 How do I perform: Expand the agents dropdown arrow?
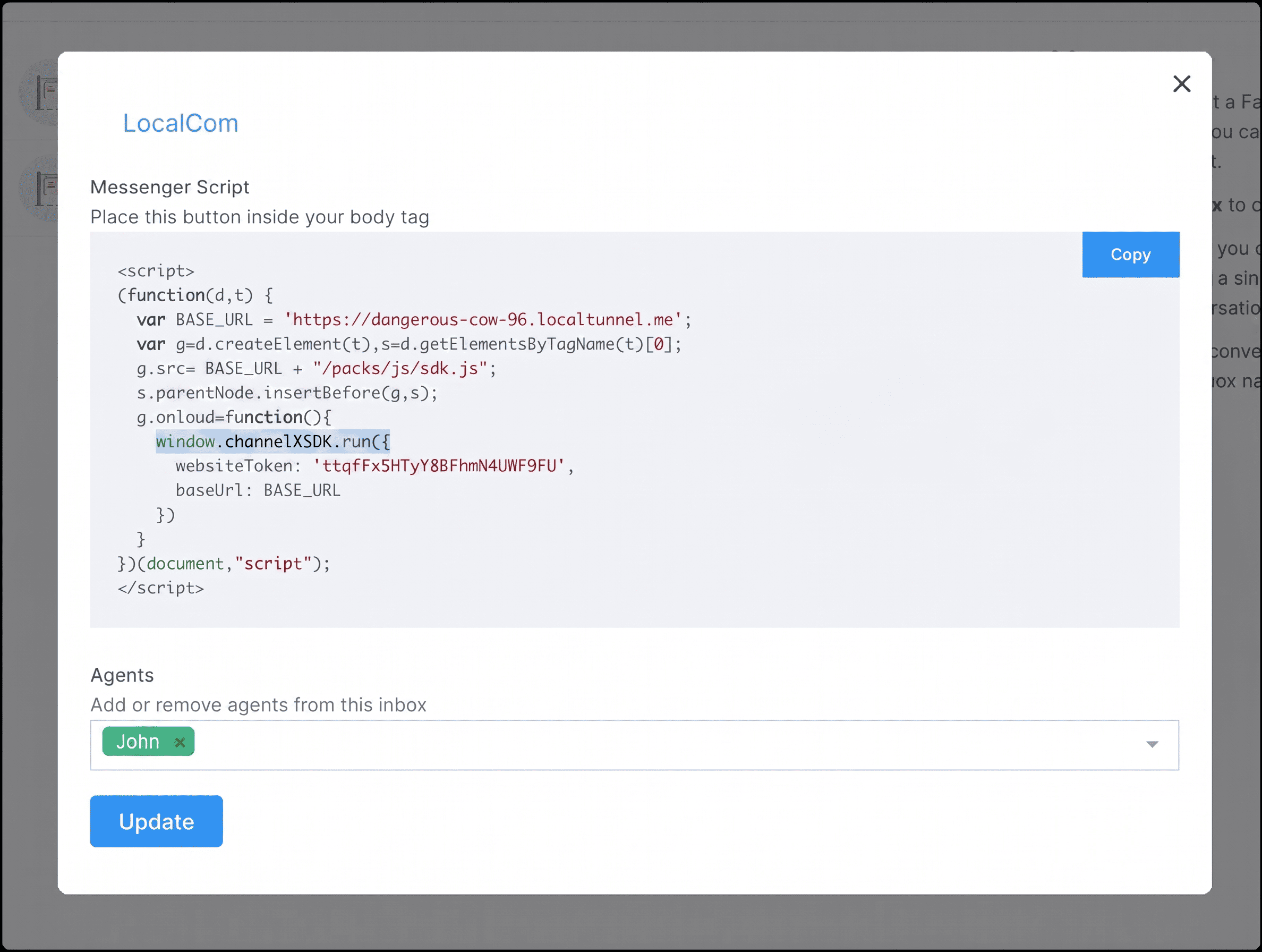click(x=1152, y=744)
